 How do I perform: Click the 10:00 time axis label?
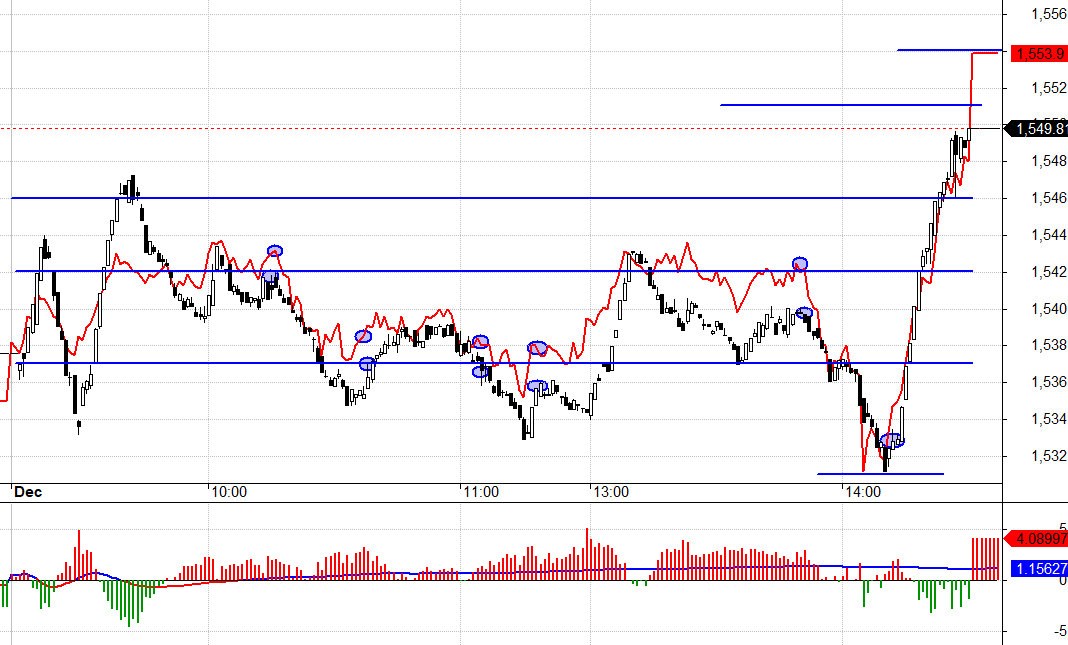tap(228, 492)
